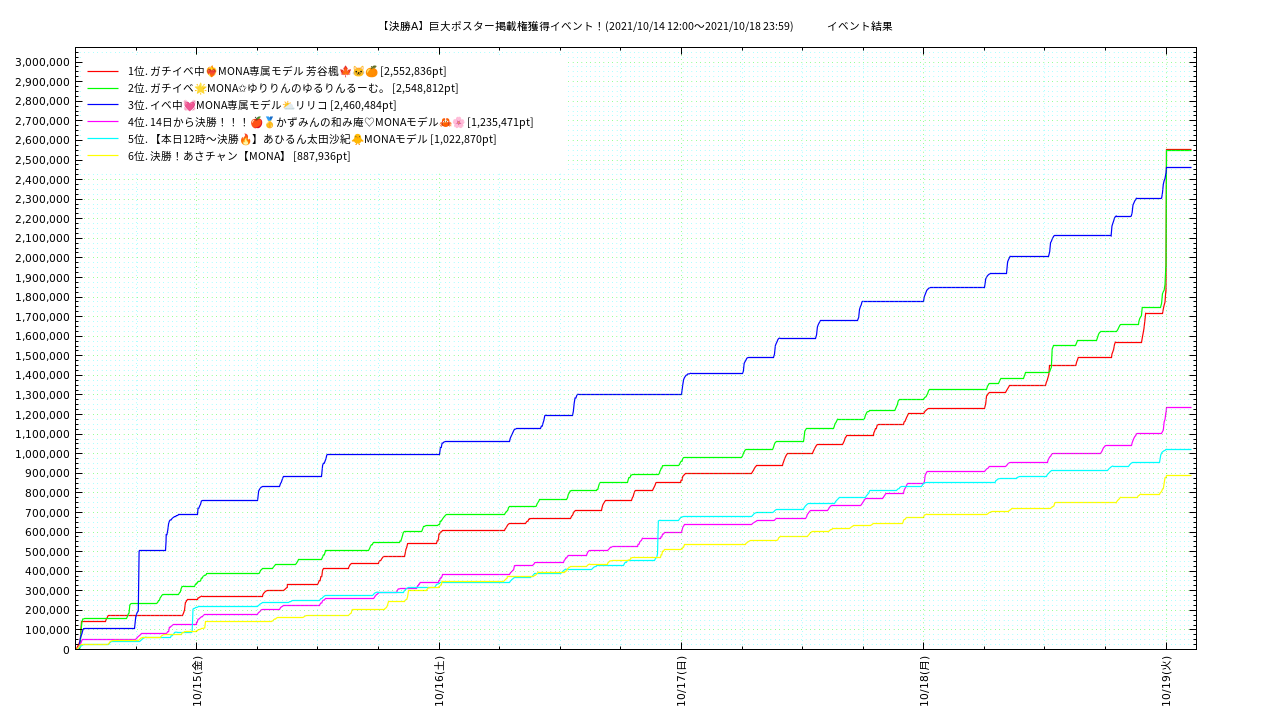
Task: Click the 2,500,000 y-axis label
Action: coord(43,160)
